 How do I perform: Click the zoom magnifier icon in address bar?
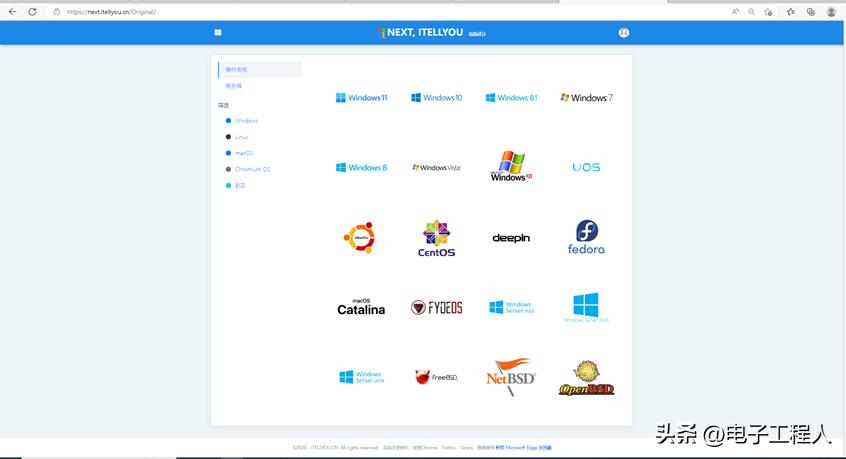pyautogui.click(x=751, y=11)
